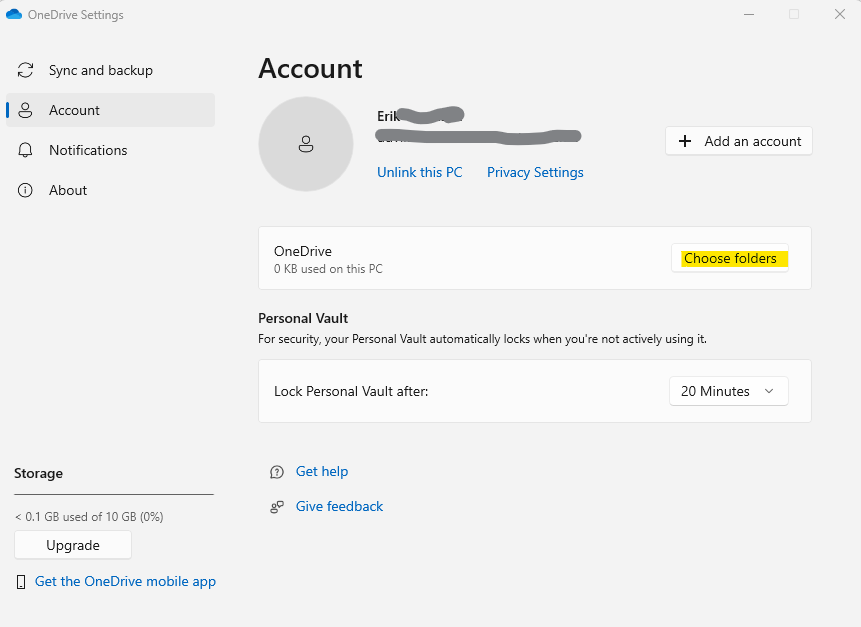Click the 'Lock Personal Vault after:' label
861x627 pixels.
pyautogui.click(x=351, y=391)
